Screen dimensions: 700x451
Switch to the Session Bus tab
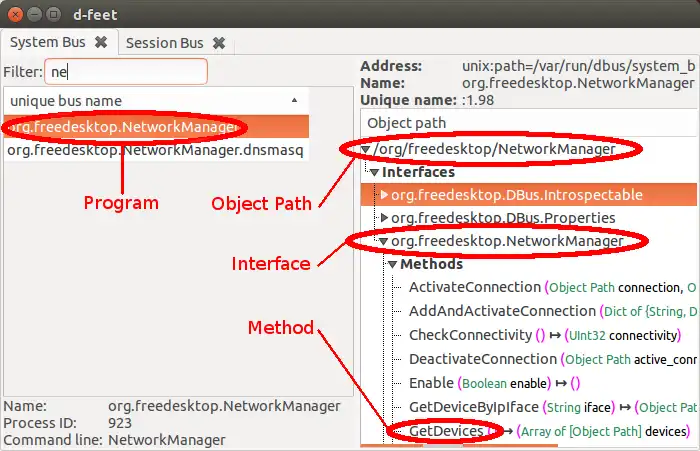164,43
